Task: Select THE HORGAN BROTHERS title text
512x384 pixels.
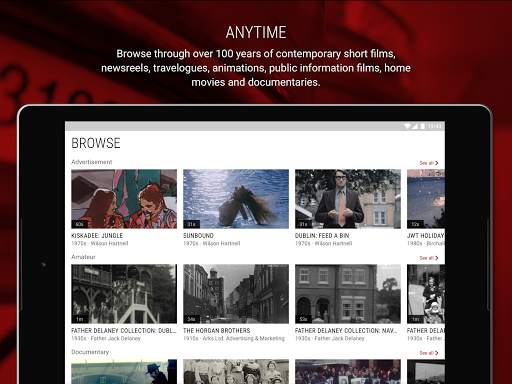Action: click(217, 331)
